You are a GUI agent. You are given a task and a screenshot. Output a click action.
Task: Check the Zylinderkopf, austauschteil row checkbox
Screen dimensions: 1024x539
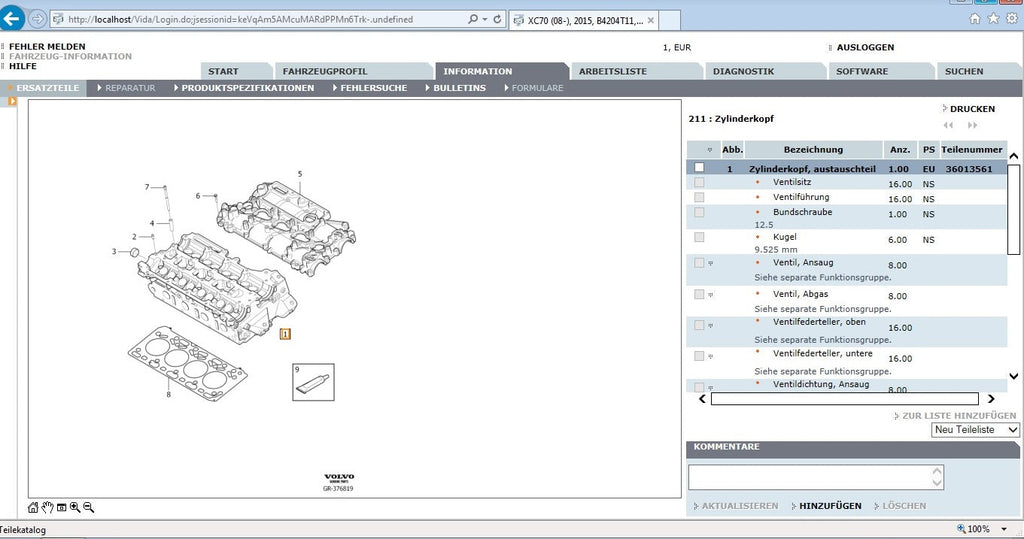[x=699, y=168]
